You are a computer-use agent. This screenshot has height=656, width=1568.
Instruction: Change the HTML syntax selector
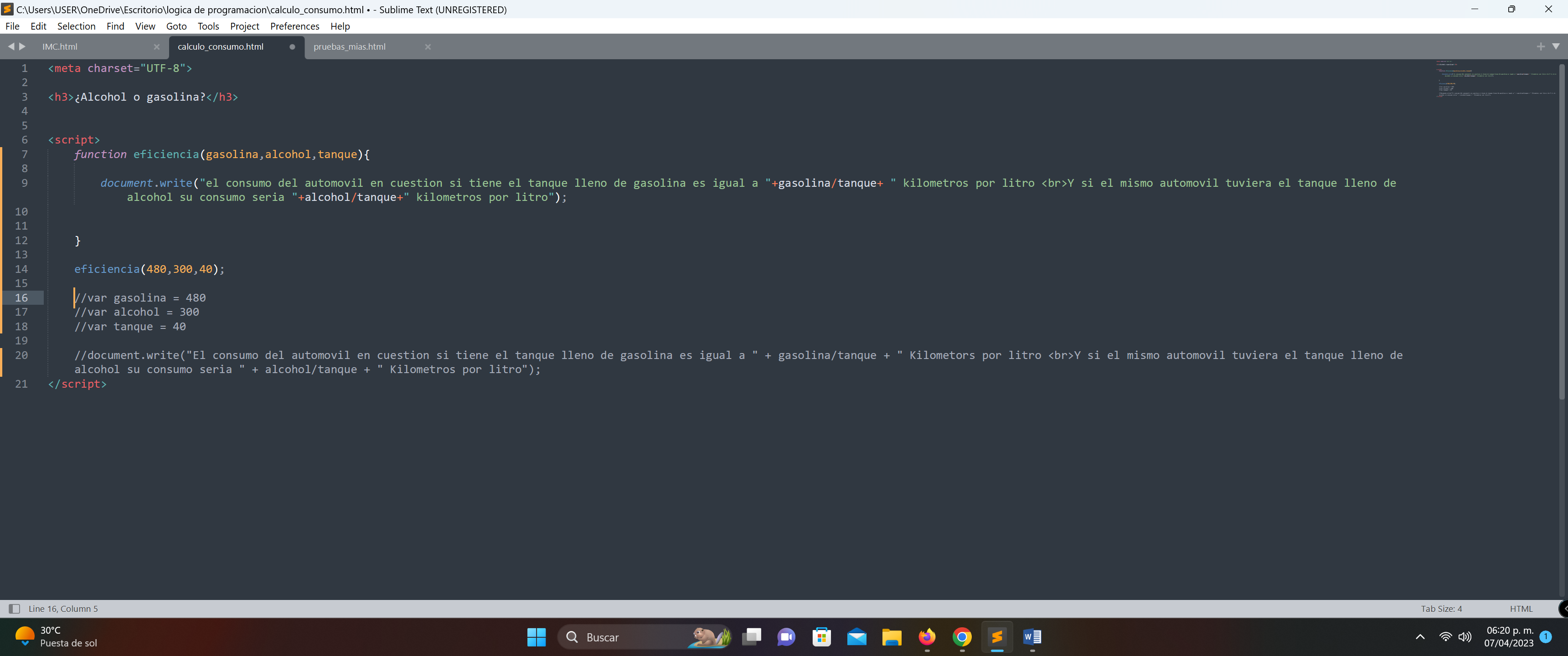[x=1521, y=609]
